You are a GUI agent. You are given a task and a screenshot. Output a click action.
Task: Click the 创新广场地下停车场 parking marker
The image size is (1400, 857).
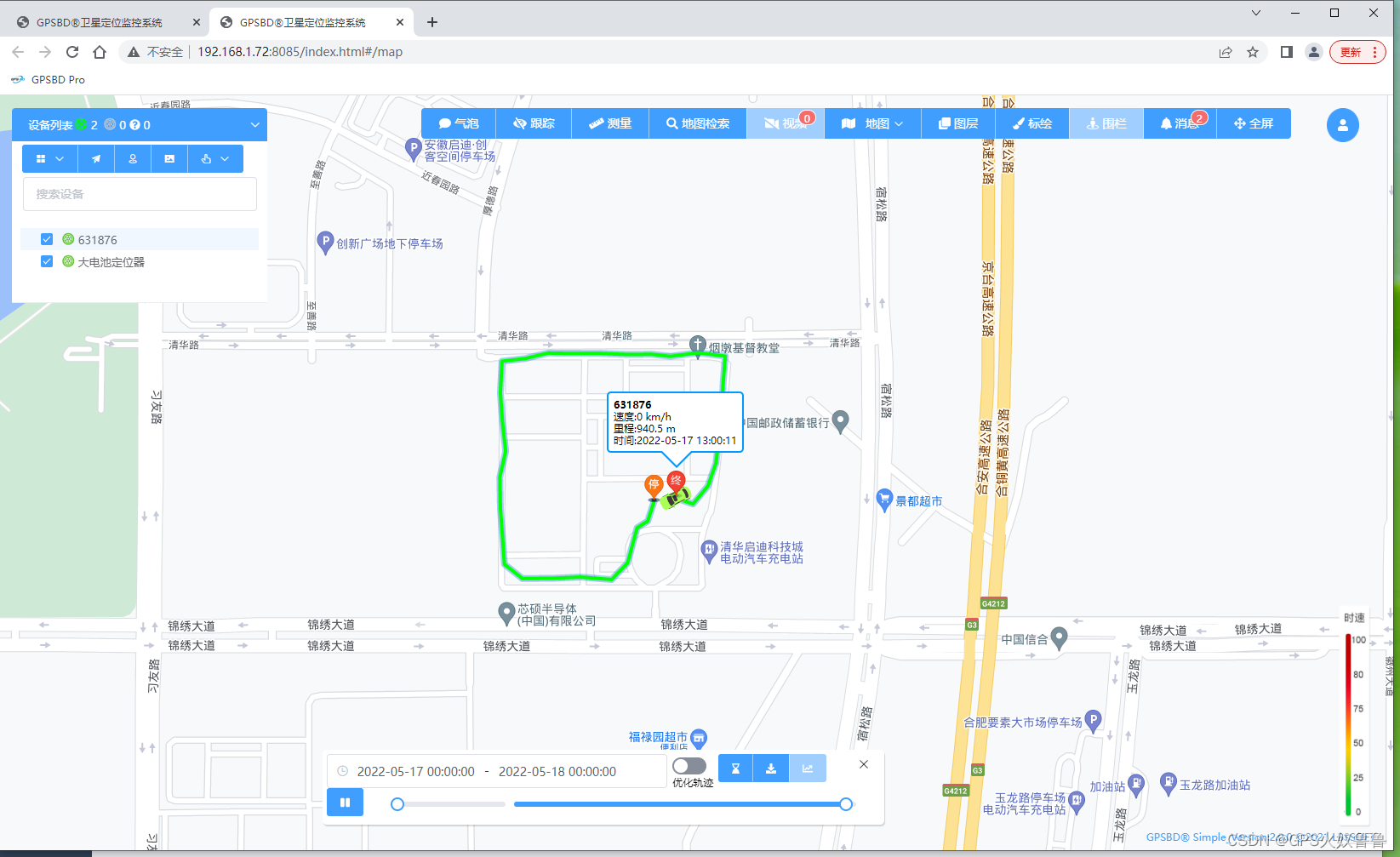tap(325, 243)
